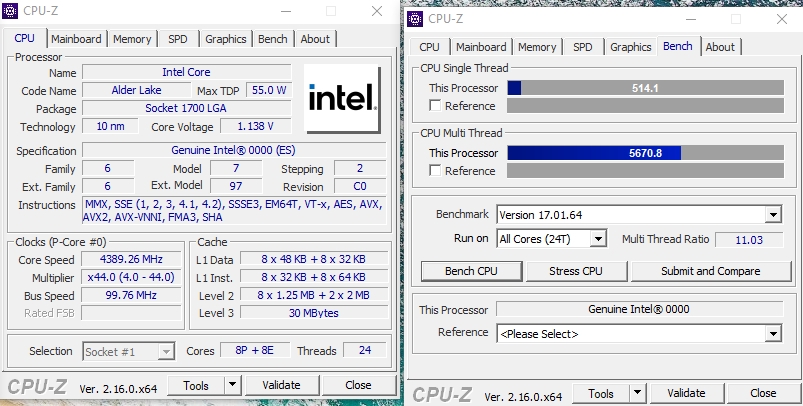Click Level 3 cache value 30 MBytes

(x=313, y=313)
